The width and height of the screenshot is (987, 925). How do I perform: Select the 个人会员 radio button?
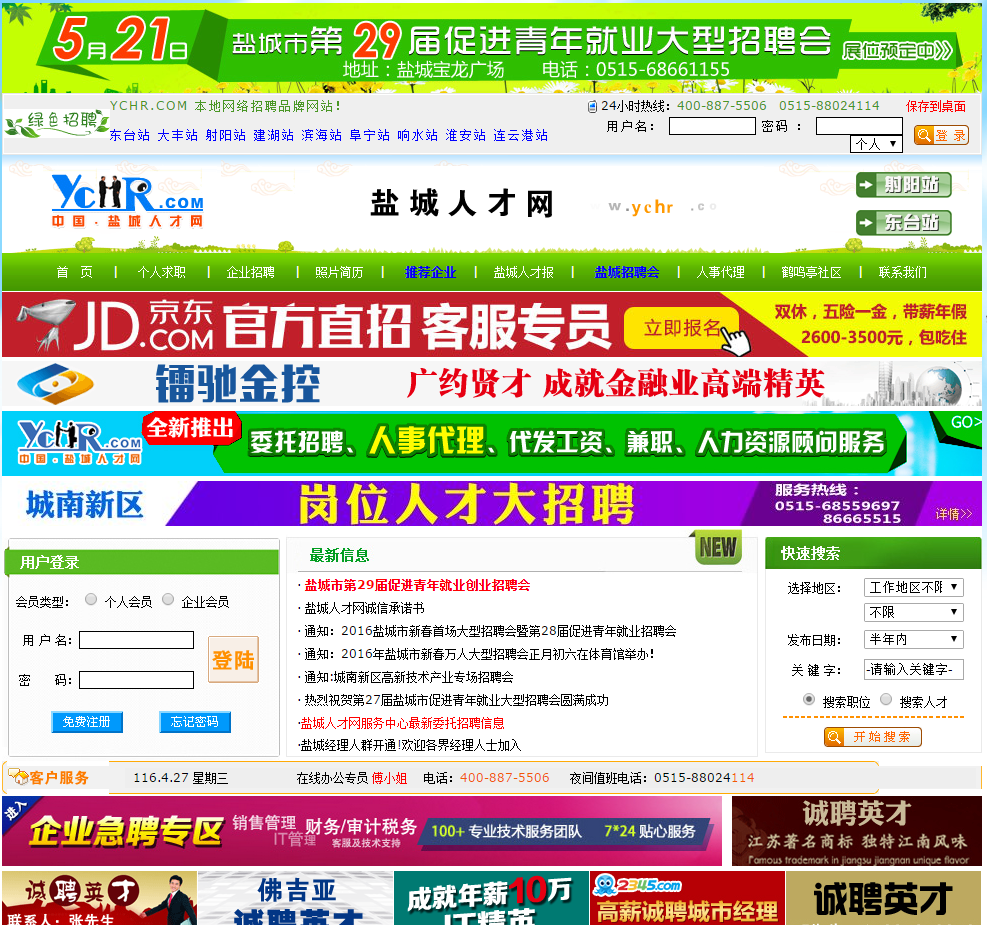(x=91, y=599)
